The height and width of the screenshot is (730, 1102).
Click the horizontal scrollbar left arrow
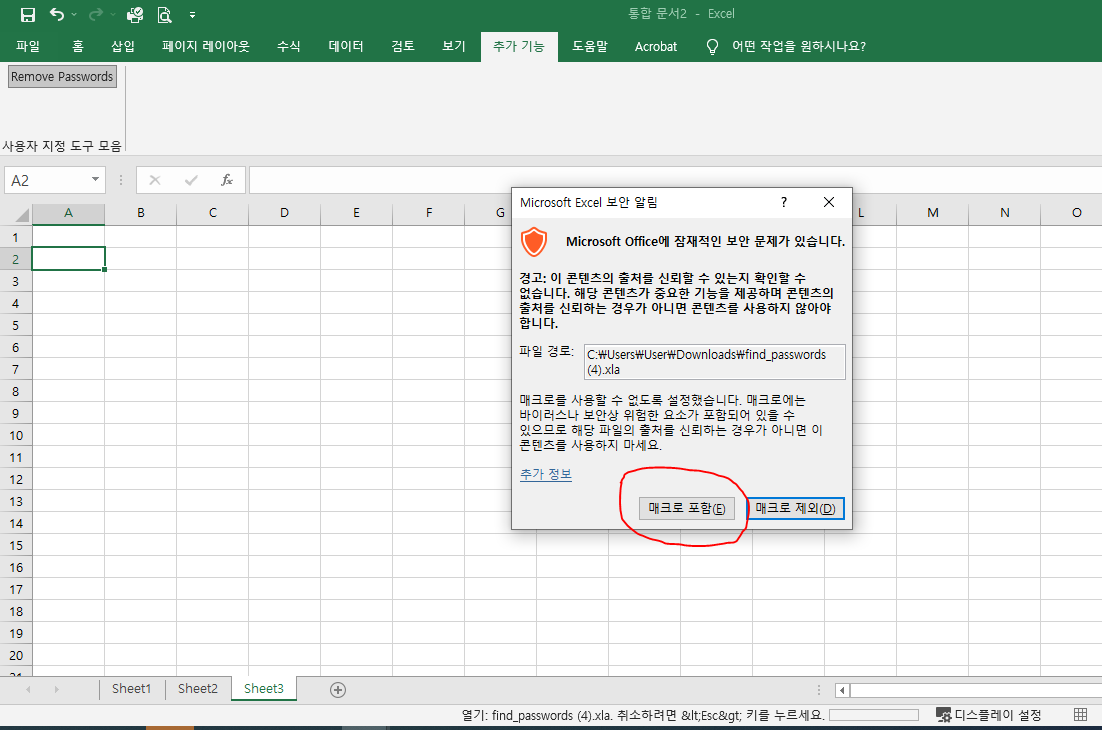[842, 691]
